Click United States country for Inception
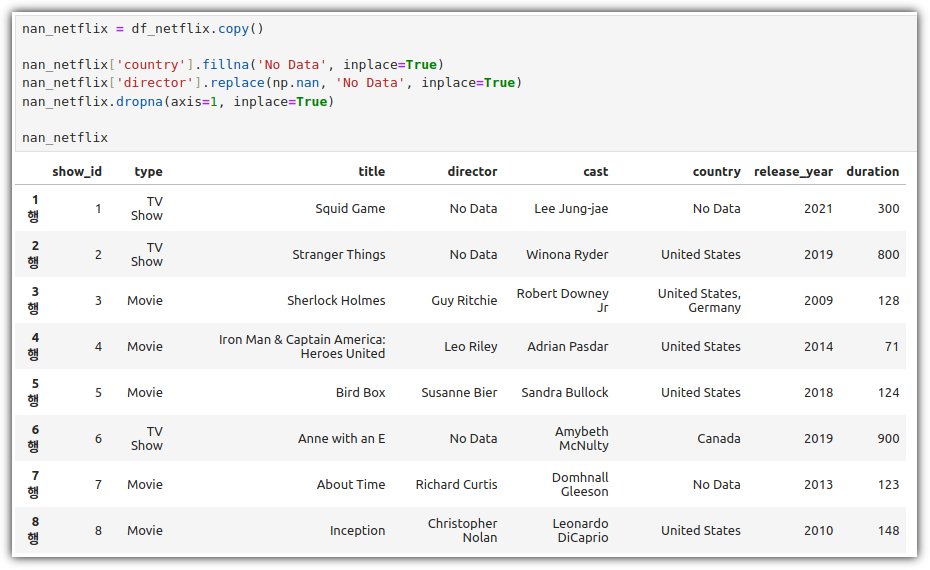Image resolution: width=930 pixels, height=570 pixels. click(701, 531)
